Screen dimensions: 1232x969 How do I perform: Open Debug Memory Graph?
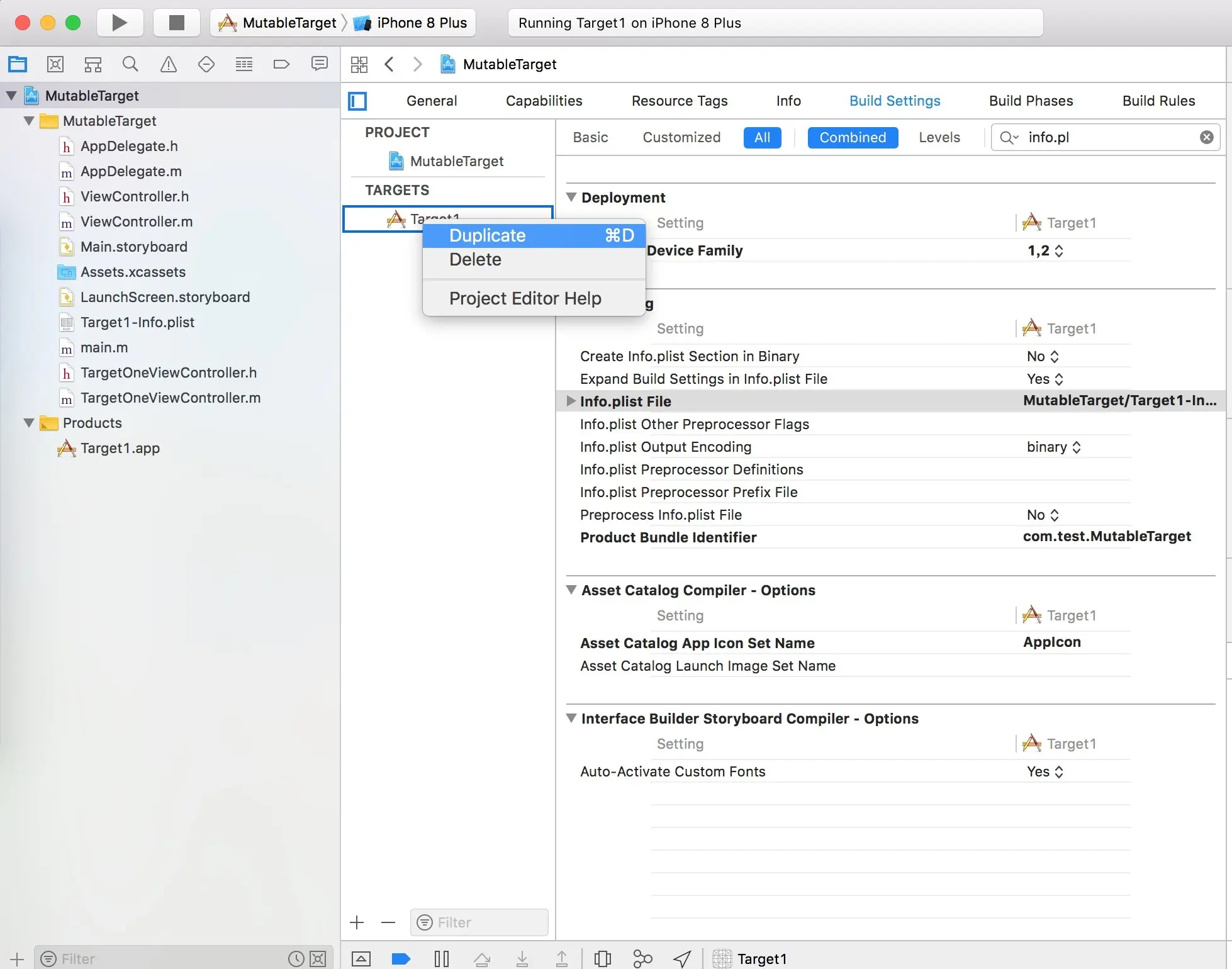click(x=642, y=959)
